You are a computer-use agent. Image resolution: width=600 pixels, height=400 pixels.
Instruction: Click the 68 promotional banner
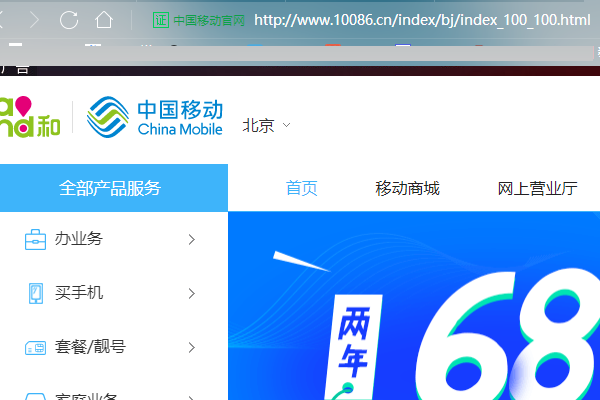(414, 306)
